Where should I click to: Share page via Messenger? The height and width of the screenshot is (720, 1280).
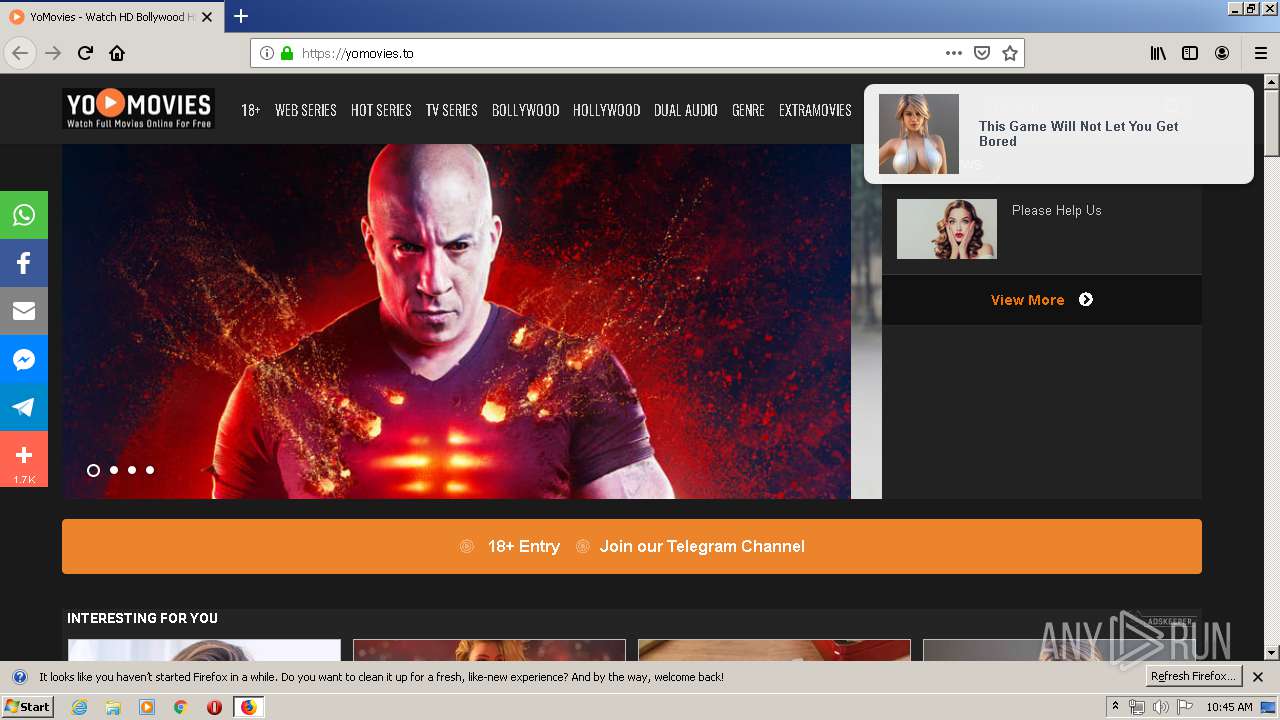24,359
